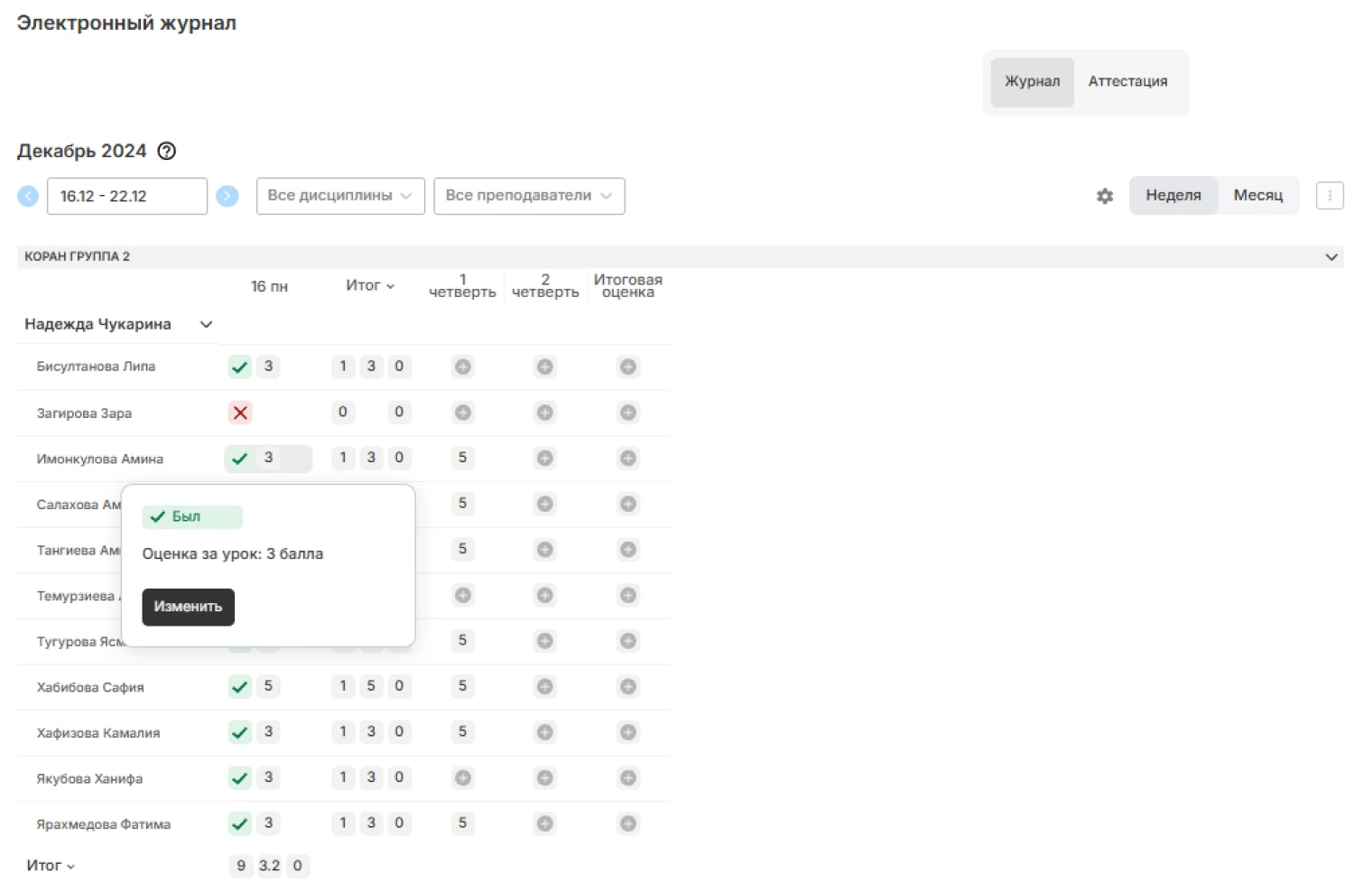The image size is (1372, 892).
Task: Click the Изменить button in popup
Action: (188, 607)
